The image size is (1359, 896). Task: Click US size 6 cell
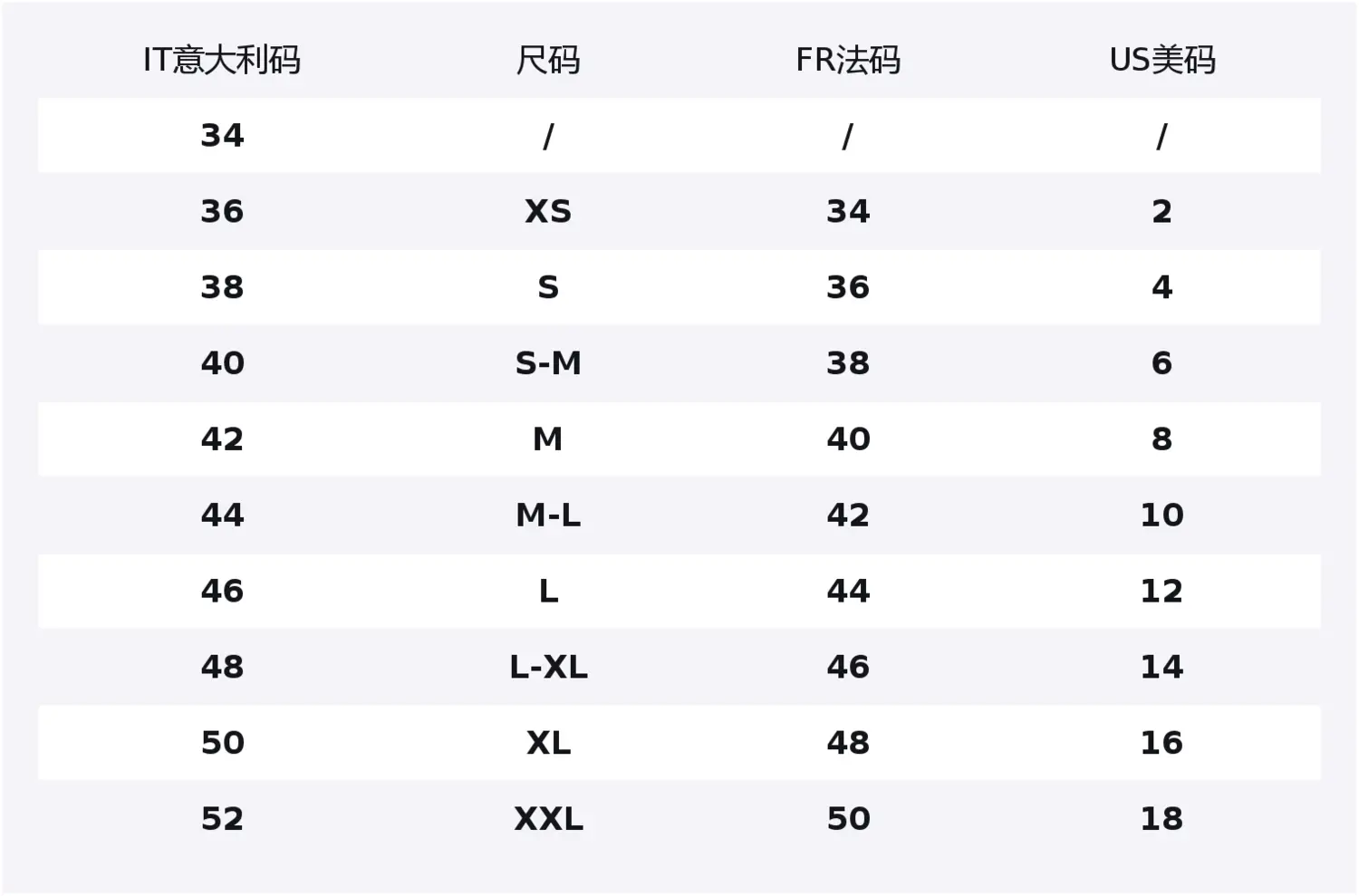point(1161,363)
